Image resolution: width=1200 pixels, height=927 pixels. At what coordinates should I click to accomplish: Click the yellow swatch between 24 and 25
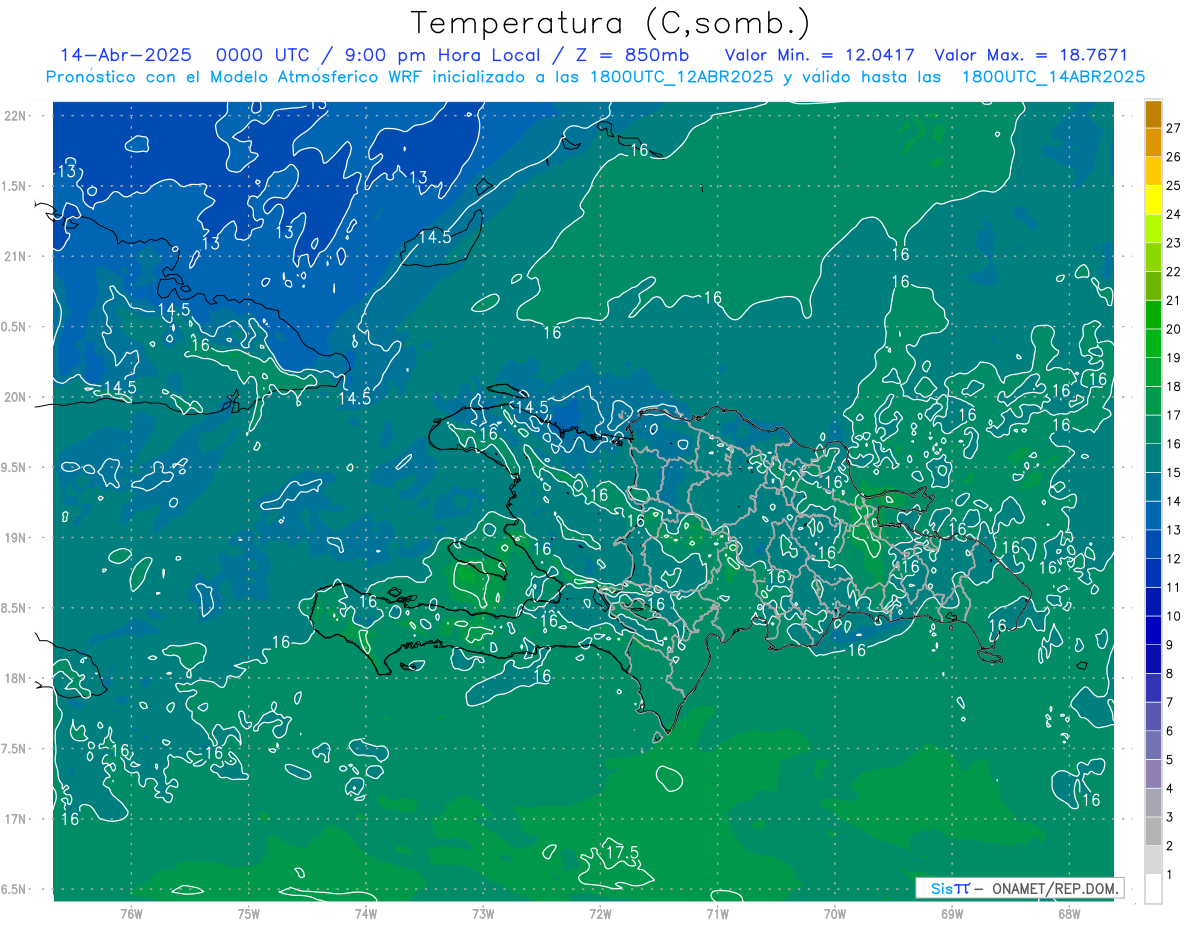click(1153, 200)
